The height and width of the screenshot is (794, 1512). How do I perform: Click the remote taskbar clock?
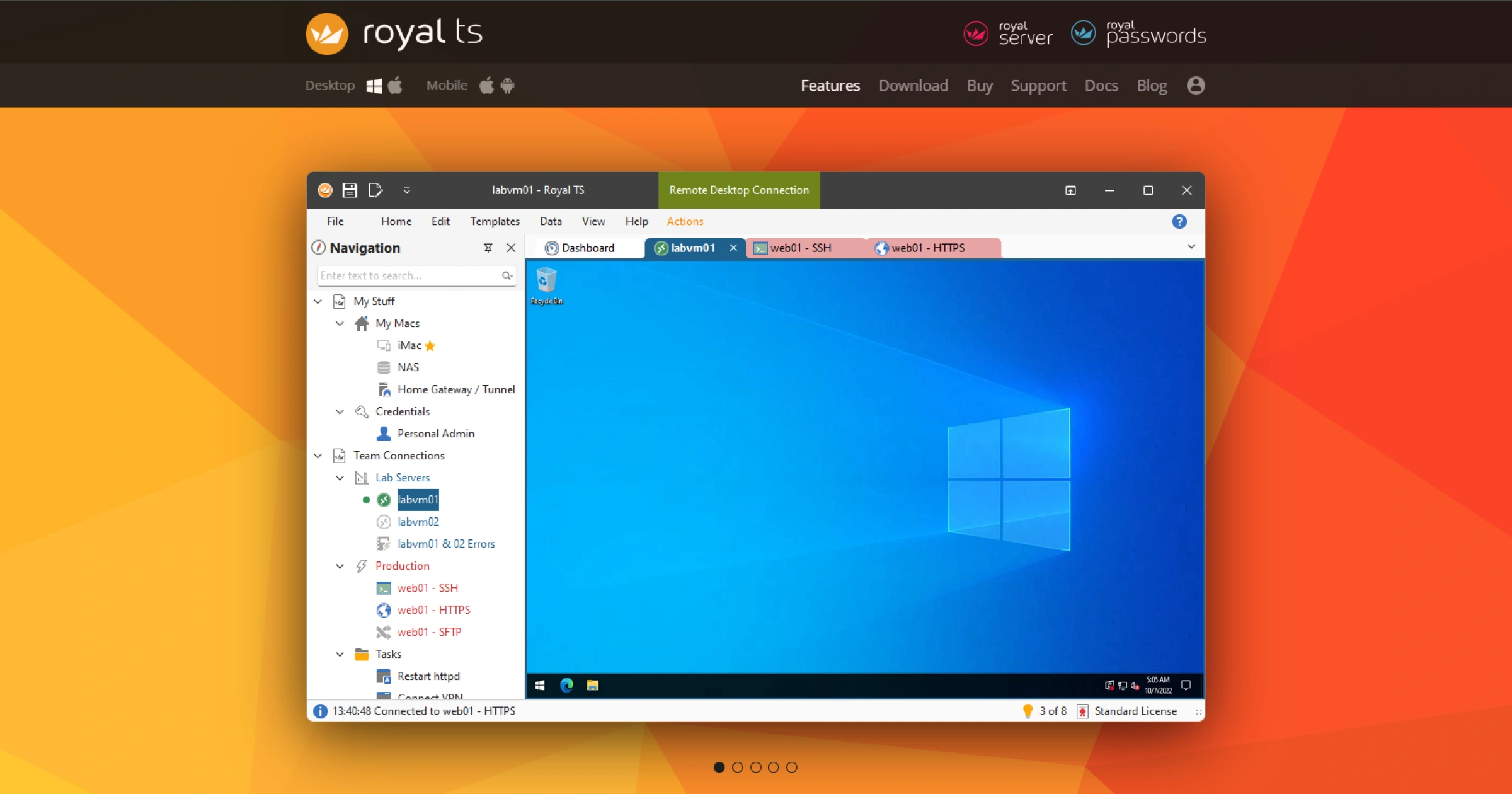tap(1158, 686)
